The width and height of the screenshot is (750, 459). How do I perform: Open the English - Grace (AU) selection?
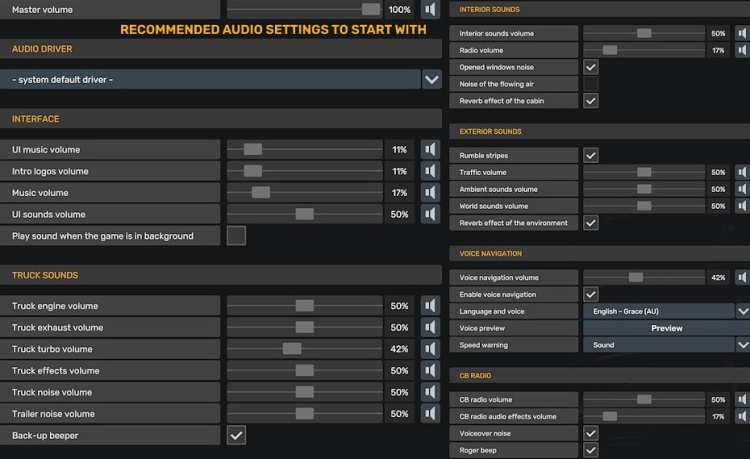(659, 311)
